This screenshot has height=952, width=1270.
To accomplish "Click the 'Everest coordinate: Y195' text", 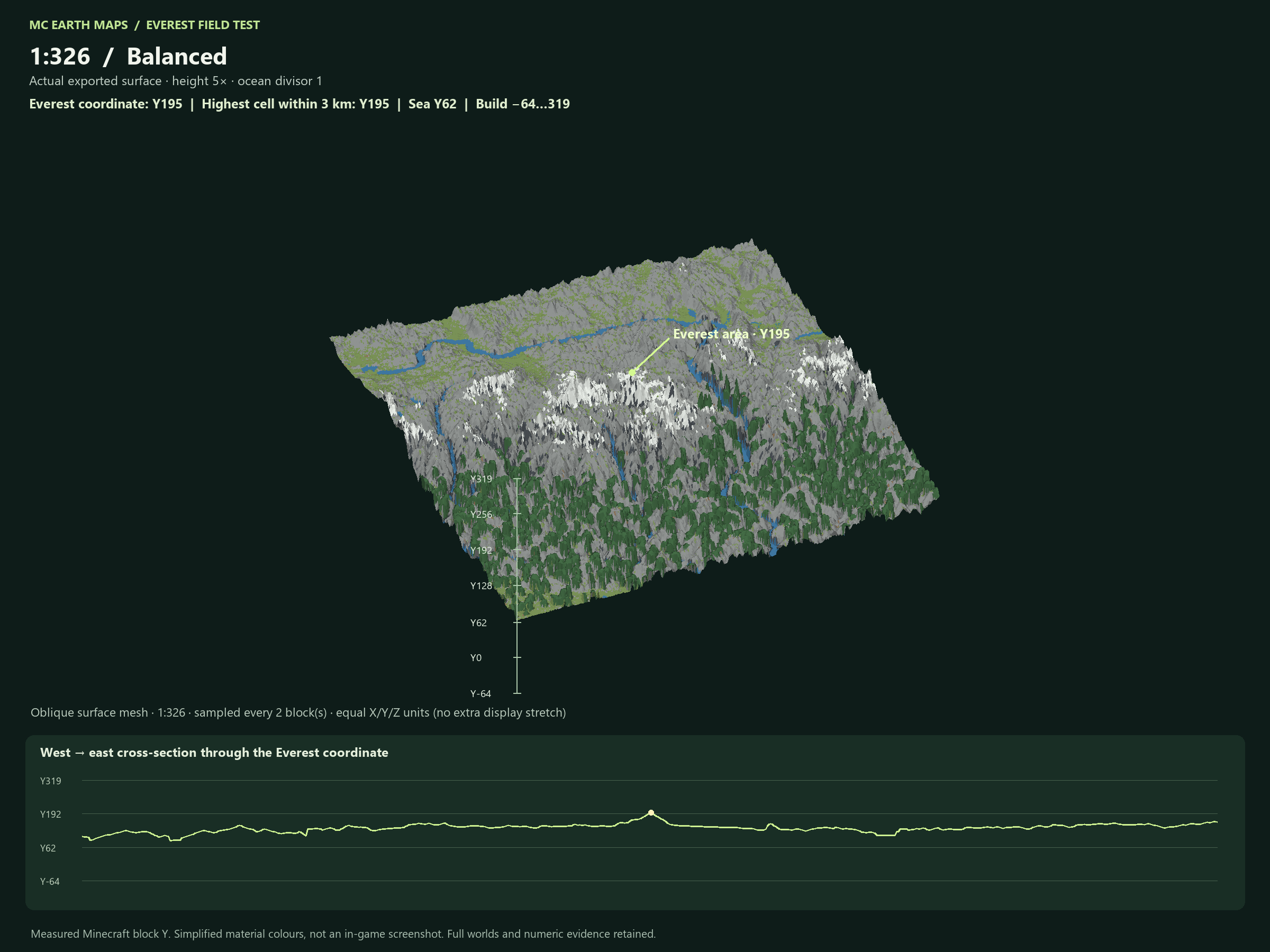I will pyautogui.click(x=106, y=104).
